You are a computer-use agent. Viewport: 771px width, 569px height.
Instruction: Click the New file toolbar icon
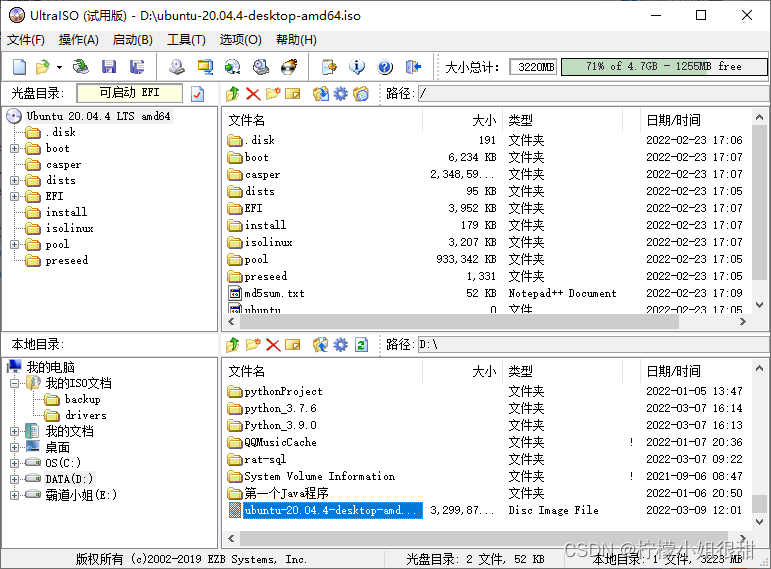pyautogui.click(x=19, y=66)
